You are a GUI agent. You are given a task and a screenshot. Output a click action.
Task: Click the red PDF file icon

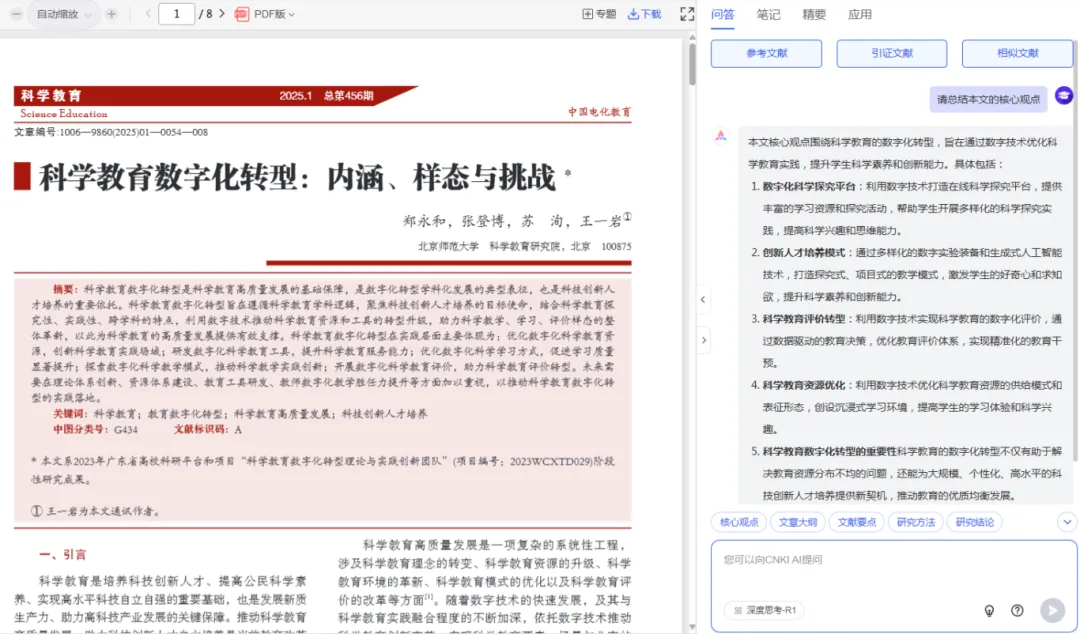click(x=242, y=14)
